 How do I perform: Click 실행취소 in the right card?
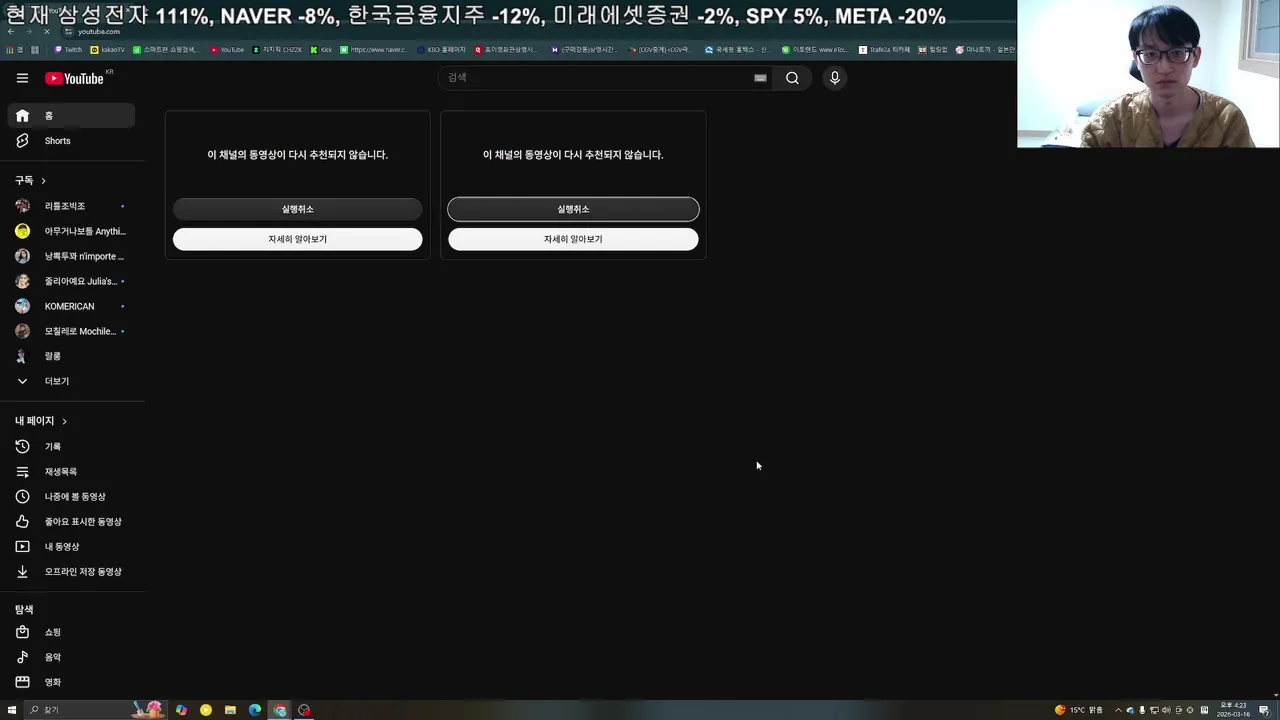click(573, 209)
